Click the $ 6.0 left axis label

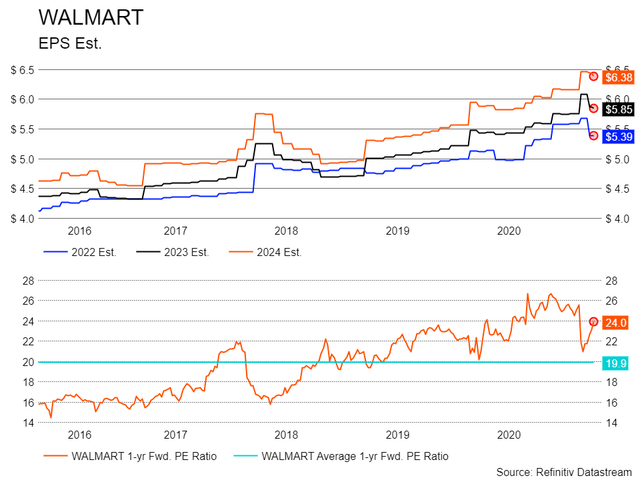(22, 100)
